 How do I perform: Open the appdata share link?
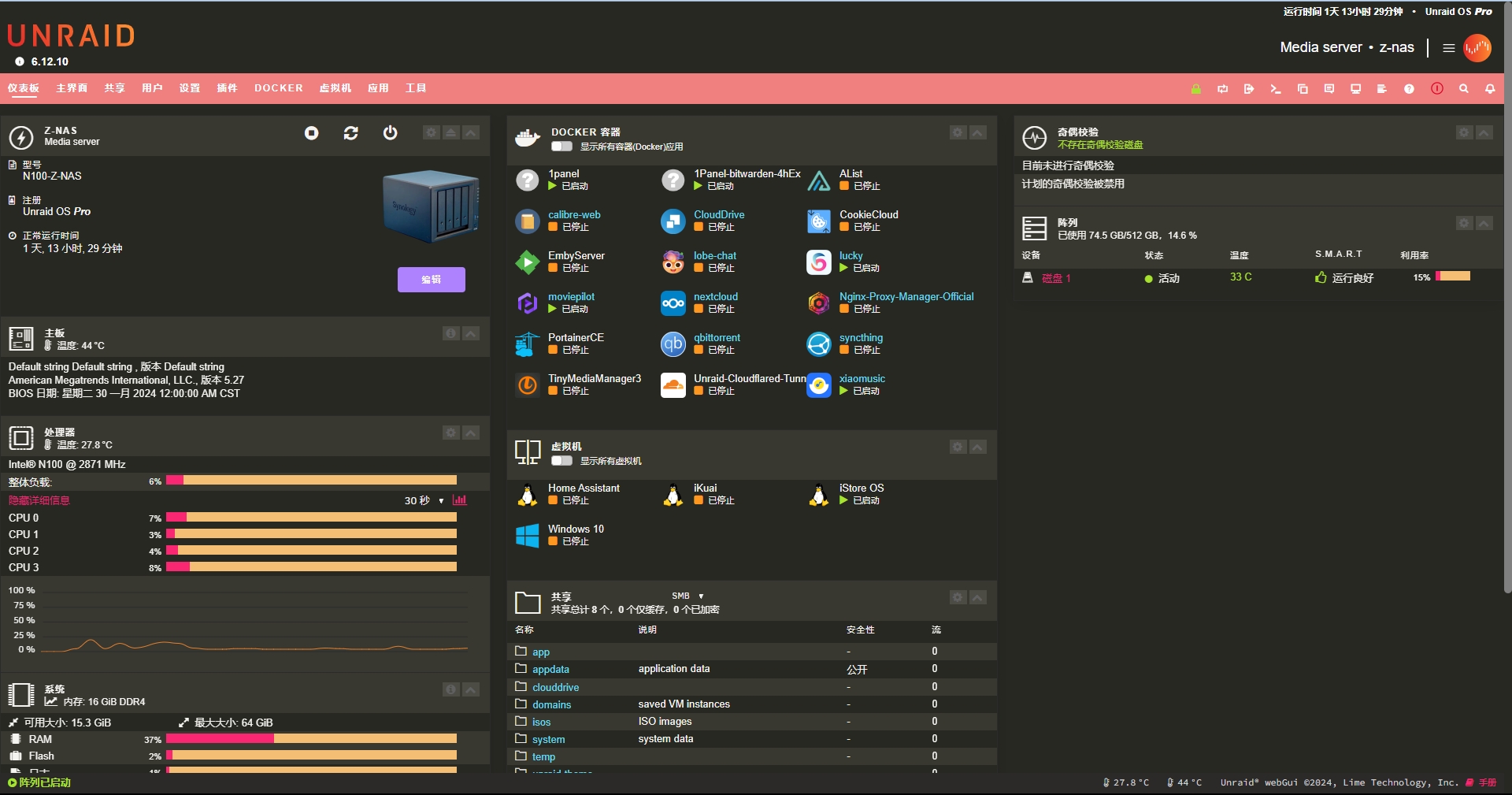tap(550, 670)
